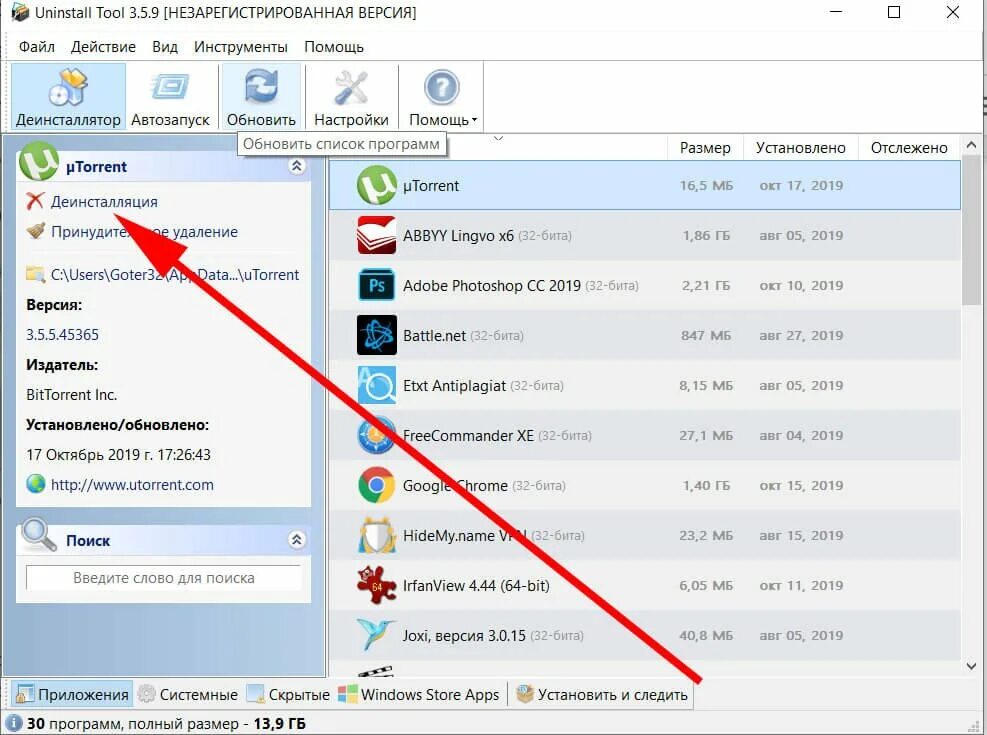Select FreeCommander XE icon
Image resolution: width=987 pixels, height=735 pixels.
click(x=376, y=435)
